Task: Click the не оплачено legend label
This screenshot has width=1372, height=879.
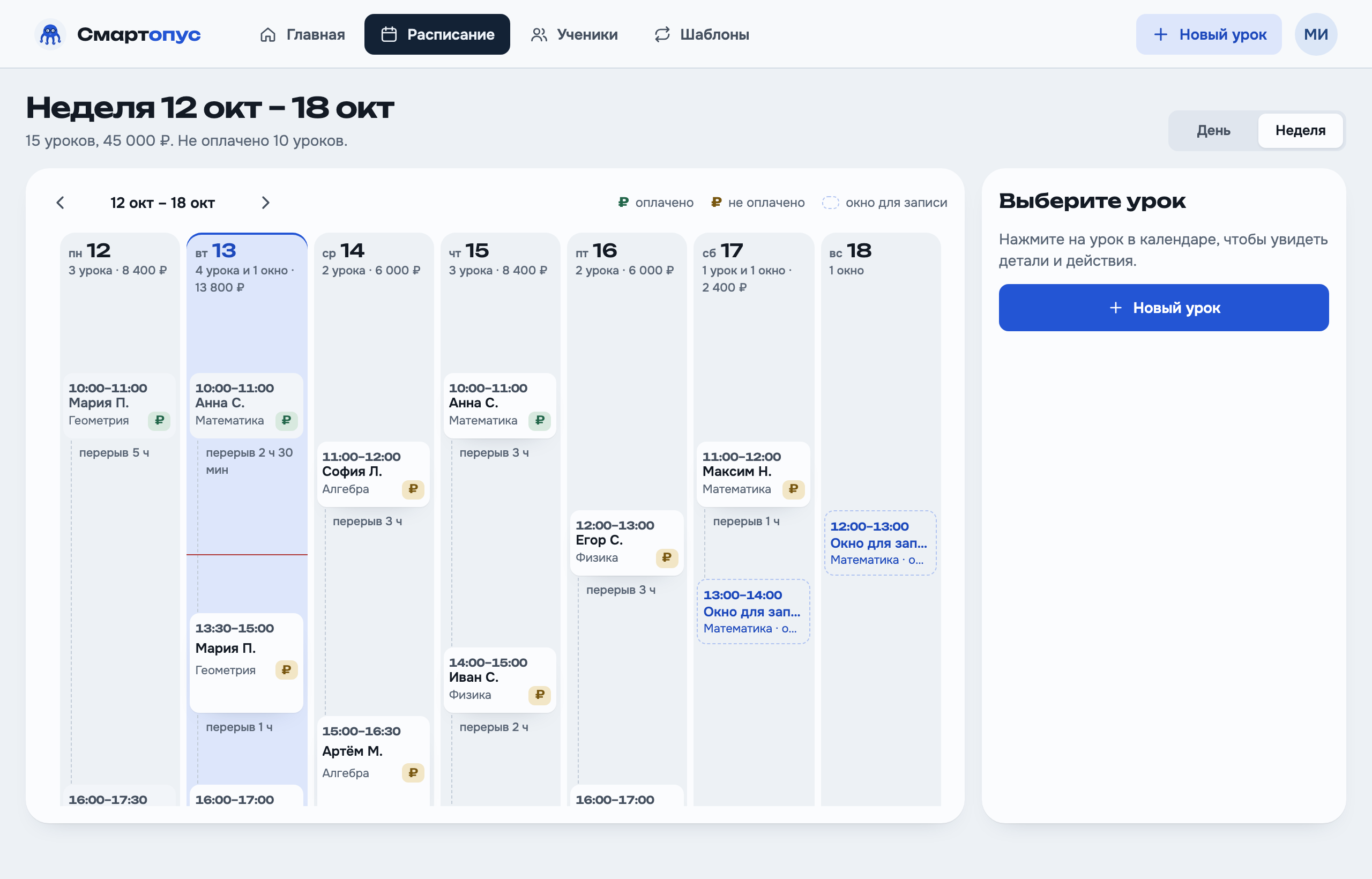Action: [766, 203]
